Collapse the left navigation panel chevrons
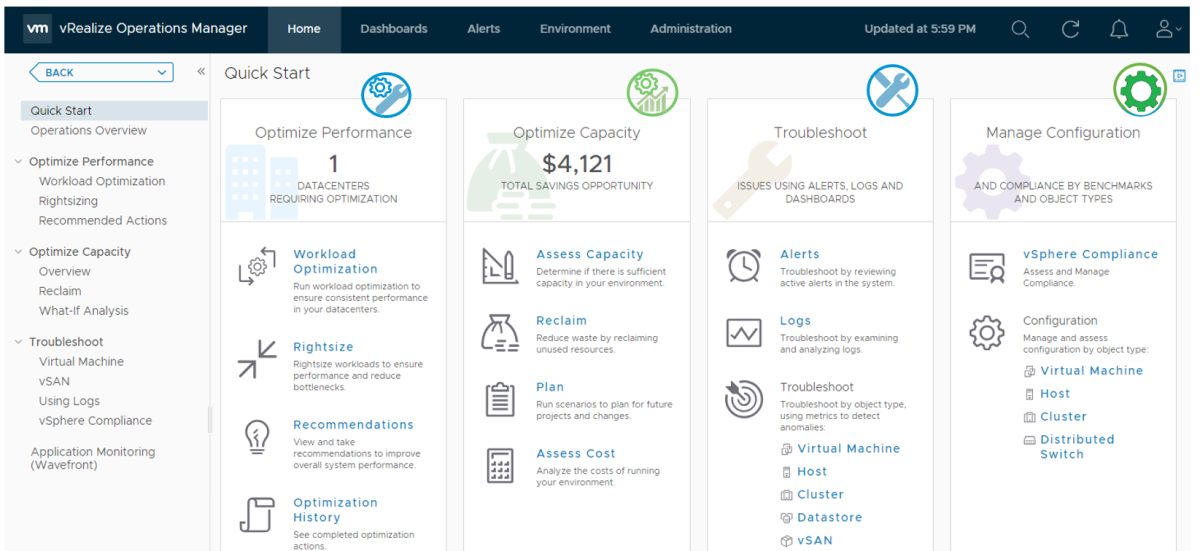Image resolution: width=1200 pixels, height=551 pixels. click(x=200, y=72)
